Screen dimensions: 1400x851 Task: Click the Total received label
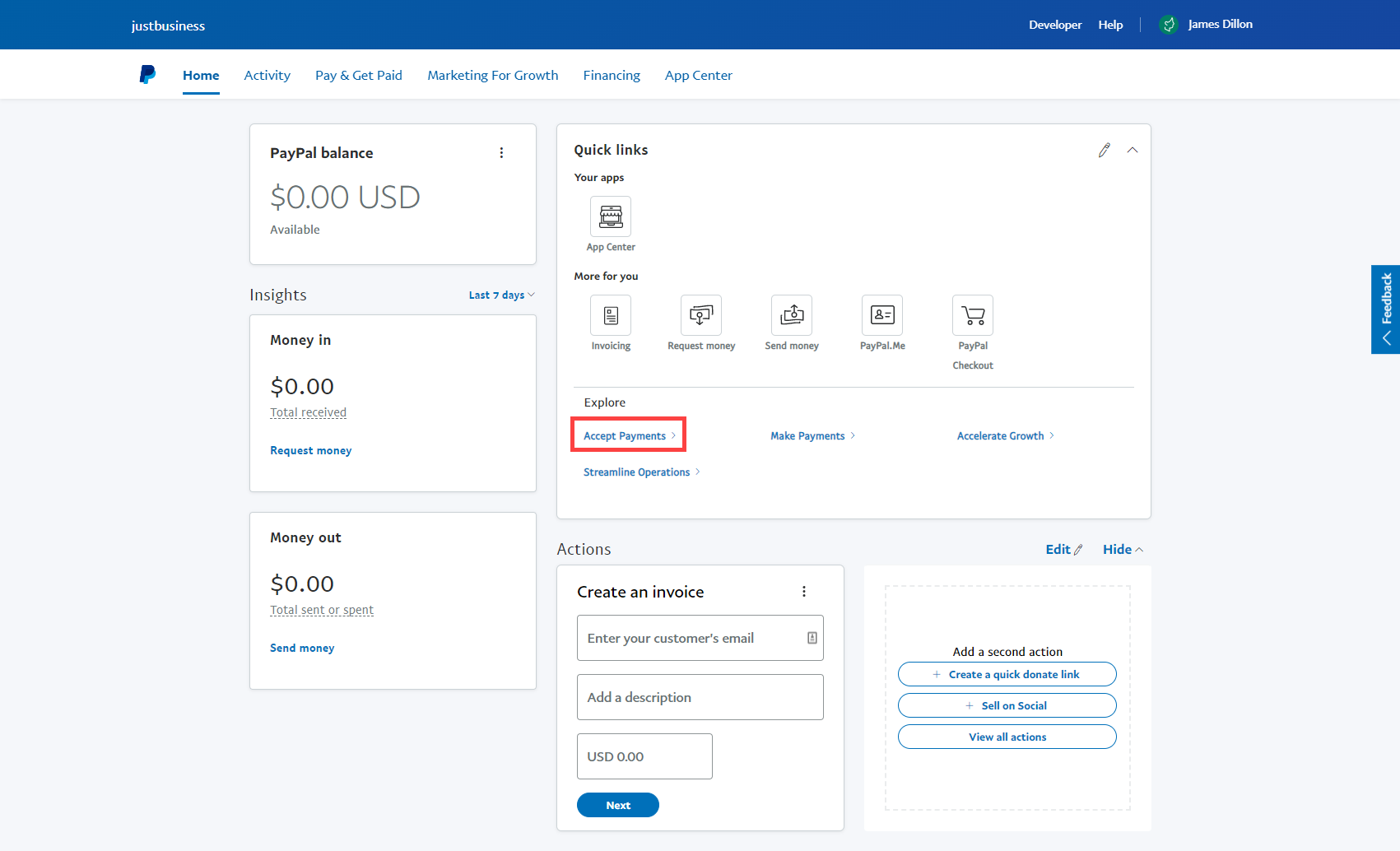(x=309, y=412)
